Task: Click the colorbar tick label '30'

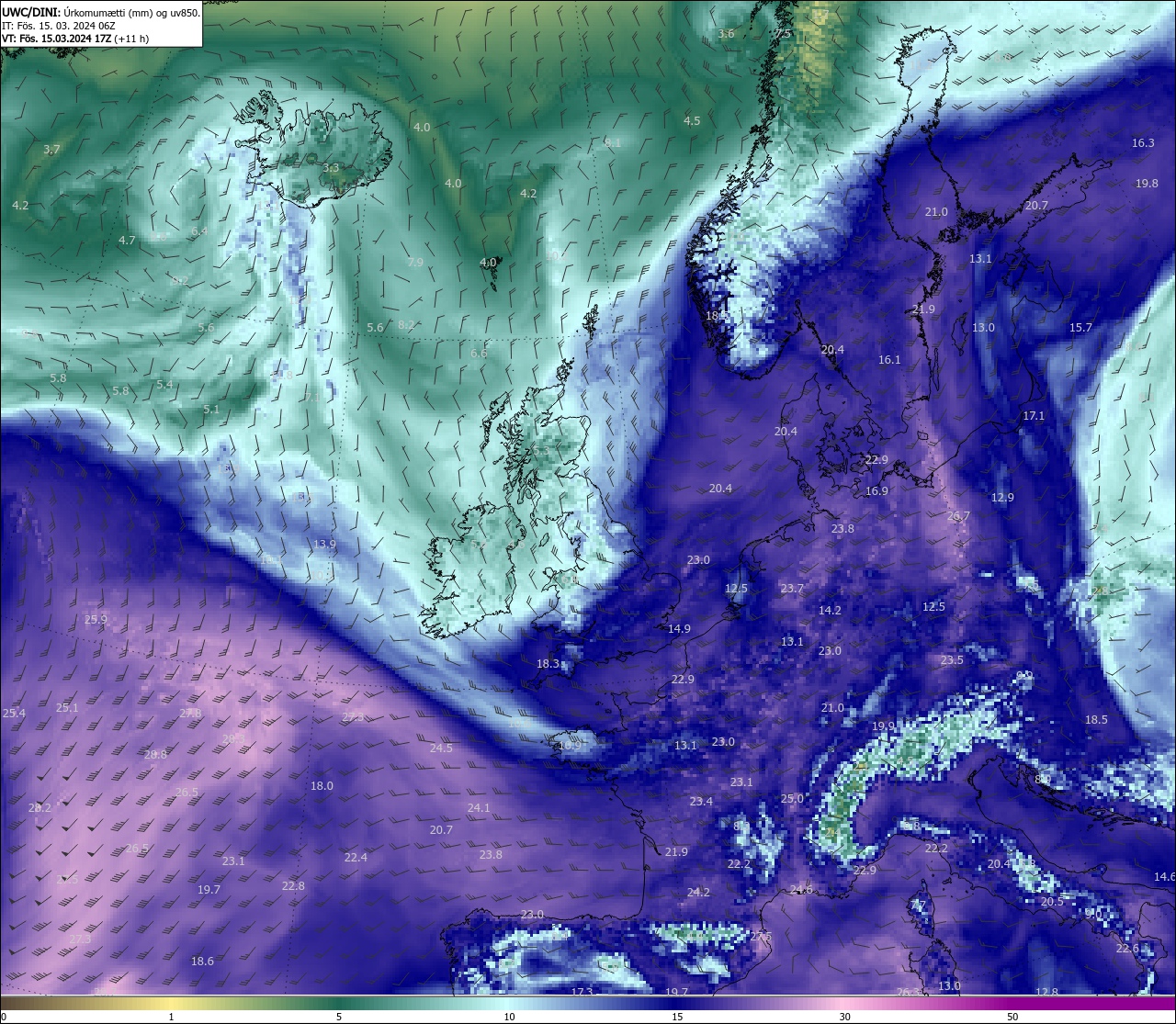Action: click(x=844, y=1017)
